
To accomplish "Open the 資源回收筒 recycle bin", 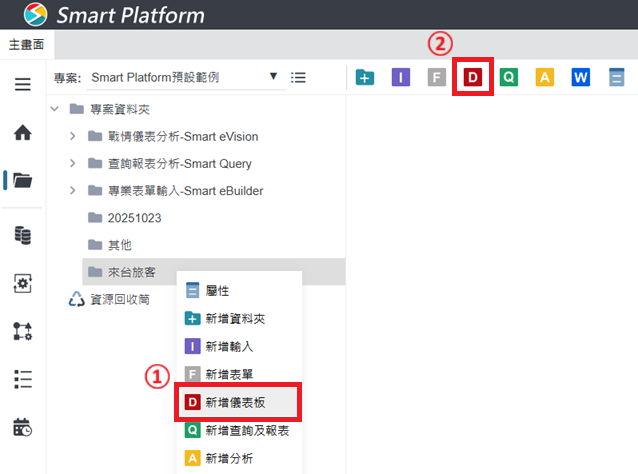I will [117, 299].
